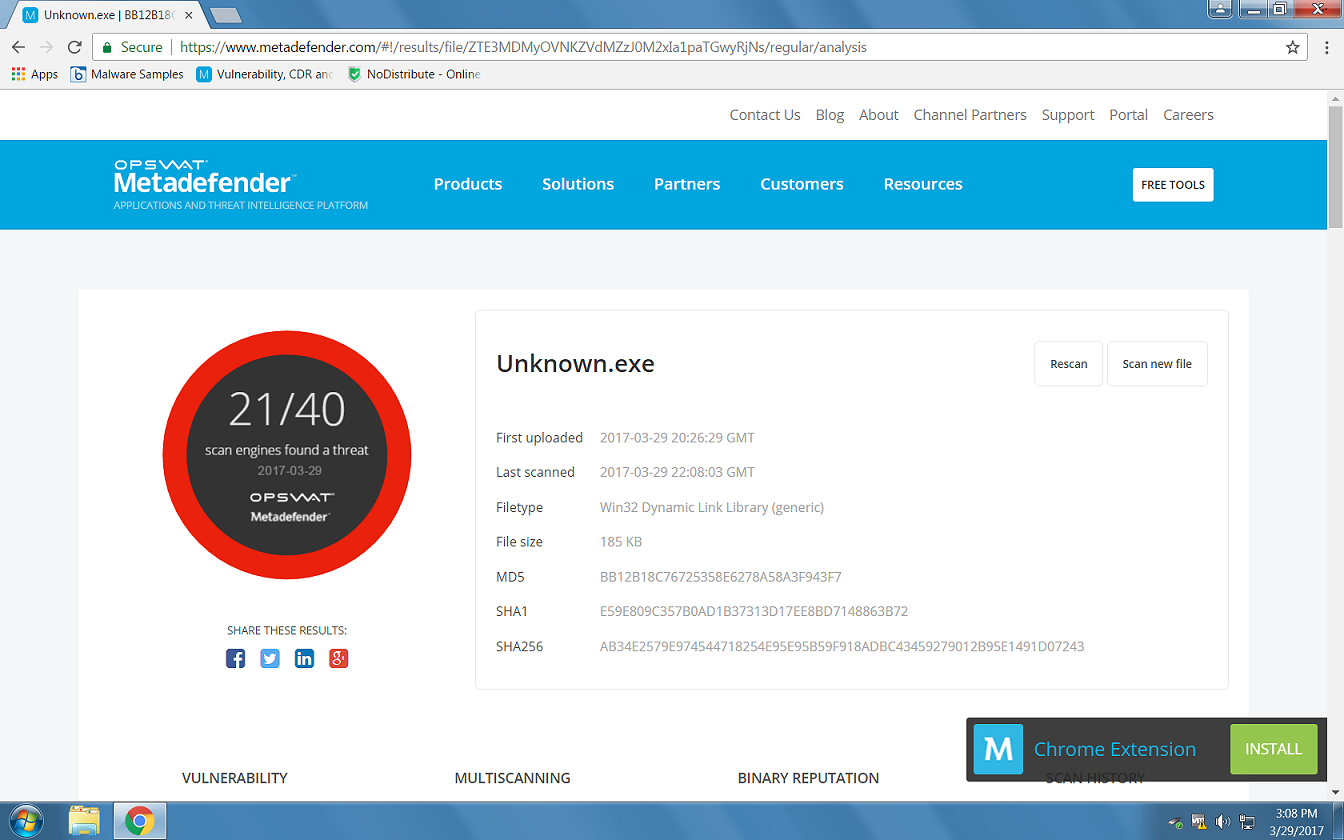The height and width of the screenshot is (840, 1344).
Task: Click the browser back arrow
Action: (x=18, y=47)
